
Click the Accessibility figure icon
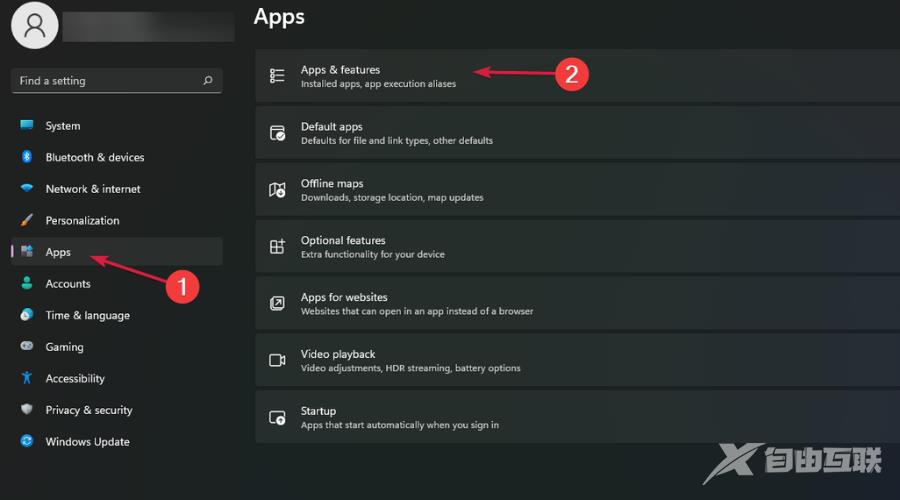26,378
